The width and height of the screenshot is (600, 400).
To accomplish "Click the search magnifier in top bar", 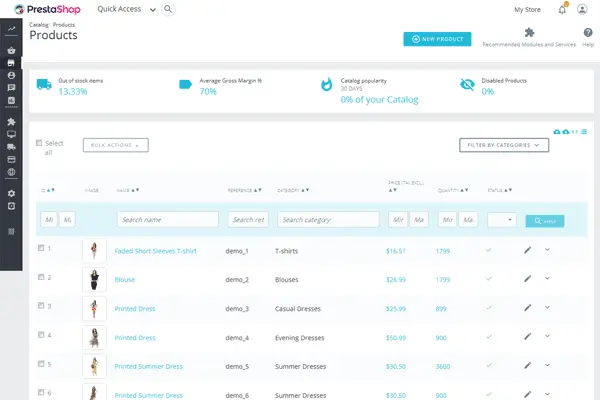I will point(167,9).
